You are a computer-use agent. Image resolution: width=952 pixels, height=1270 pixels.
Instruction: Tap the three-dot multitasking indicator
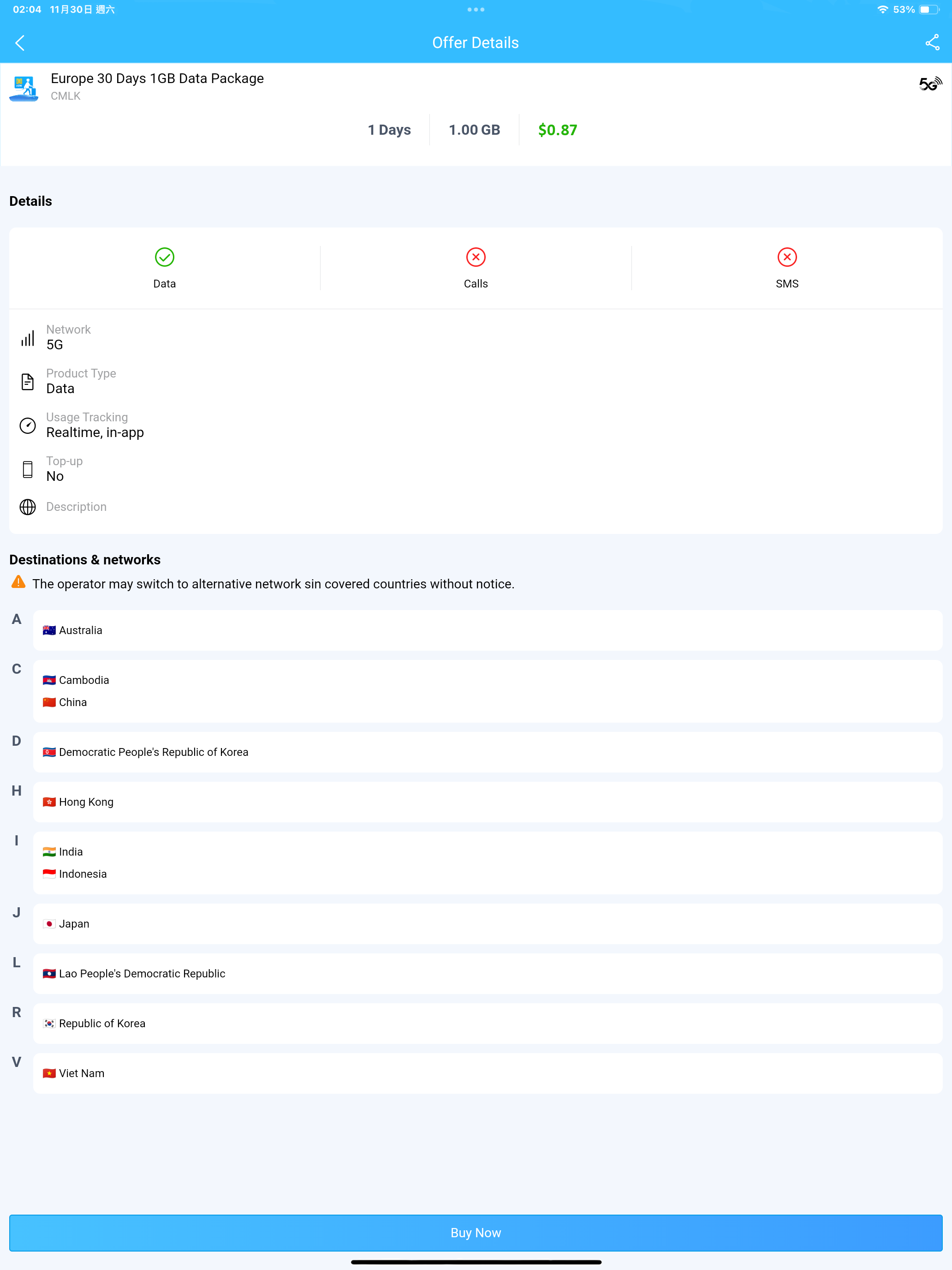(476, 9)
